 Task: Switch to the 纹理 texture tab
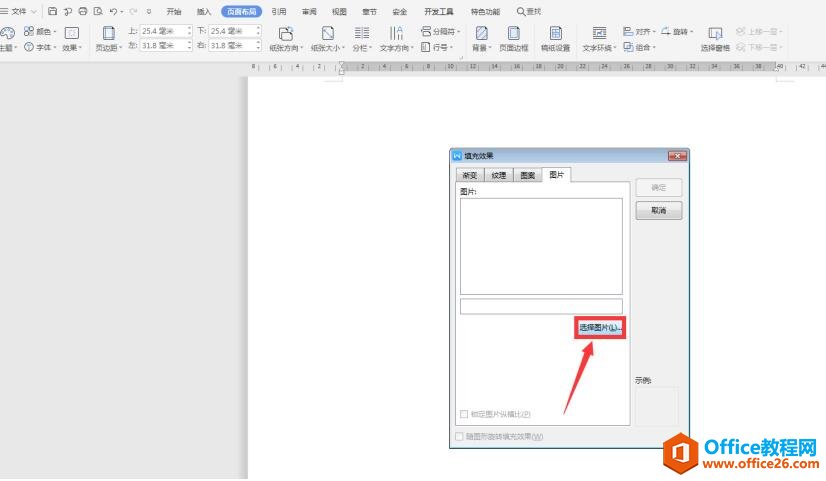(x=498, y=175)
